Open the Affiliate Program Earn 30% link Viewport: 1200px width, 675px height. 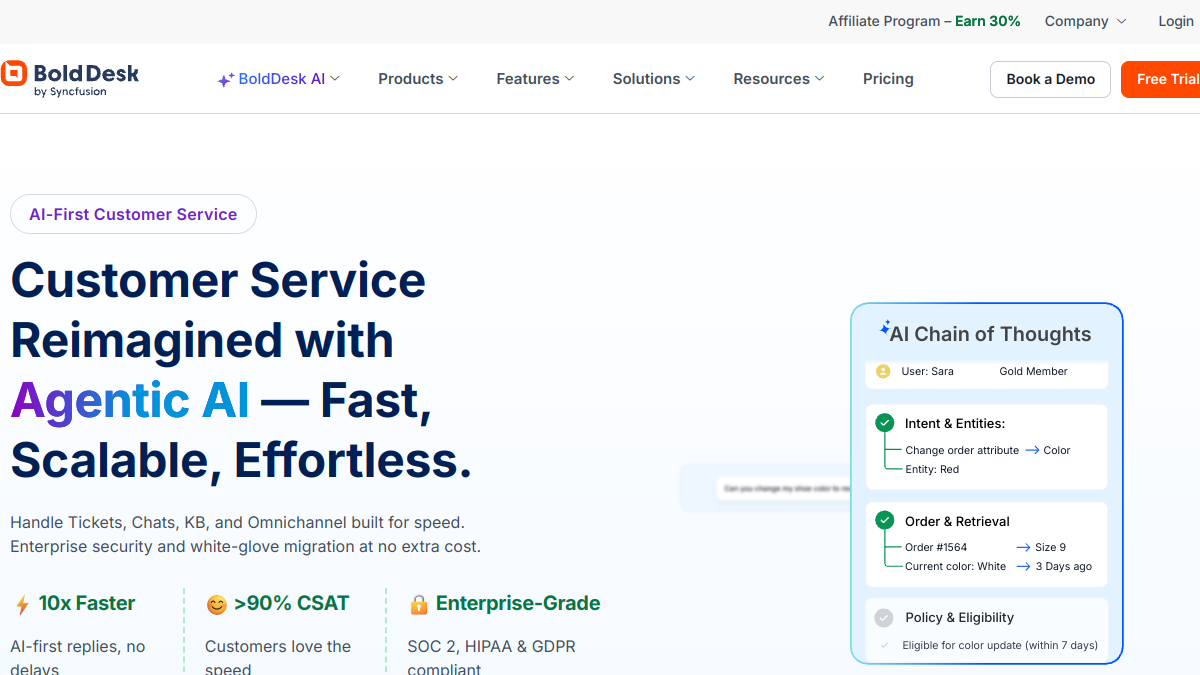click(x=924, y=21)
